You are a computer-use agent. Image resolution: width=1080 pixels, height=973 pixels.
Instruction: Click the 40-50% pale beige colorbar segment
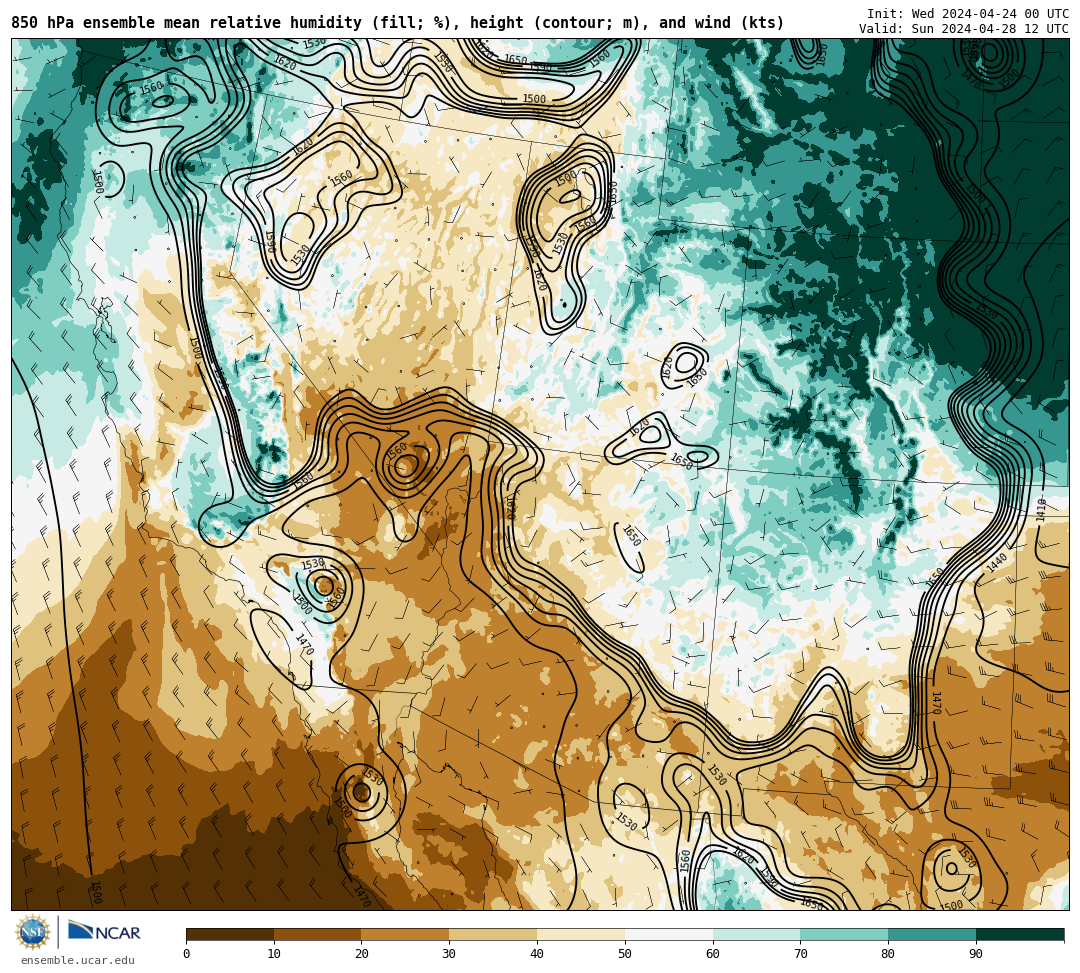tap(581, 934)
